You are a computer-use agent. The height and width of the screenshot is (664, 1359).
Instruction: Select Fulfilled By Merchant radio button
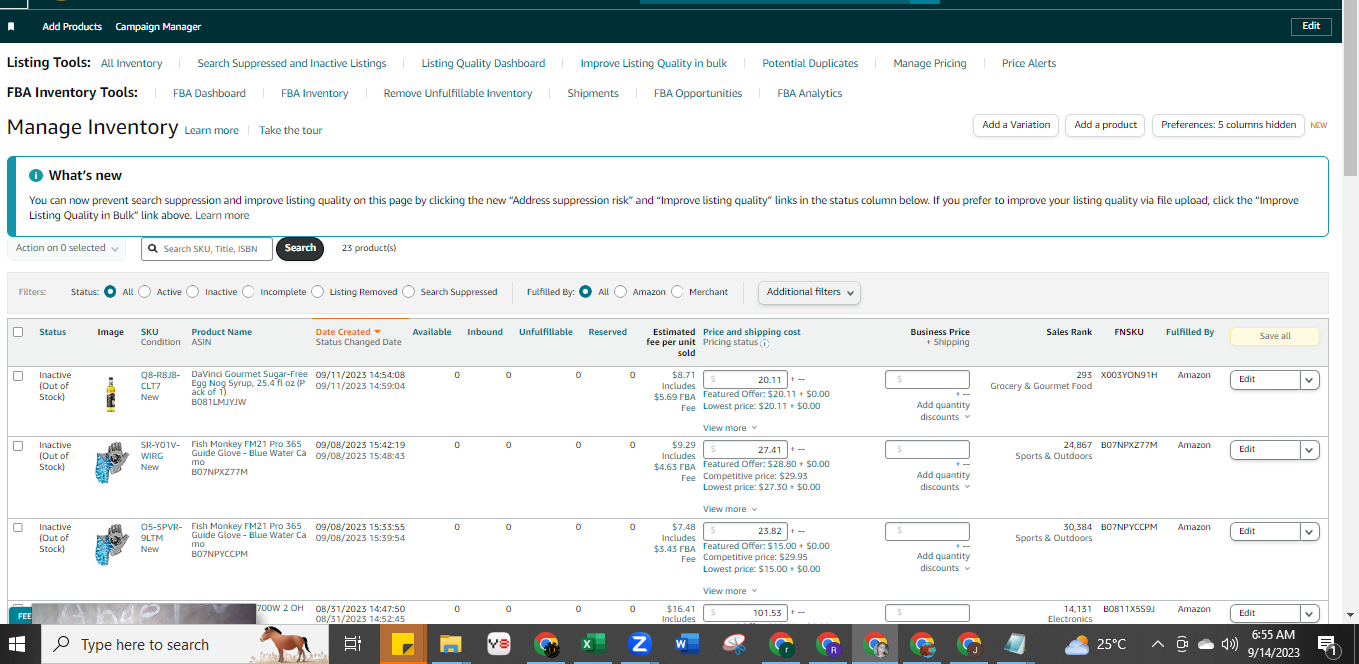point(677,292)
